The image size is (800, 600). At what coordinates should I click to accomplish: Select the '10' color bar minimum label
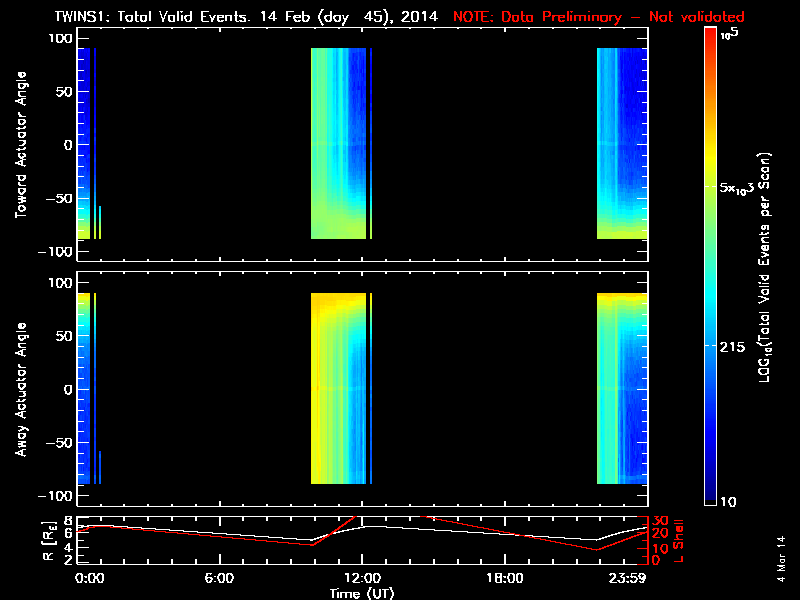tap(728, 502)
